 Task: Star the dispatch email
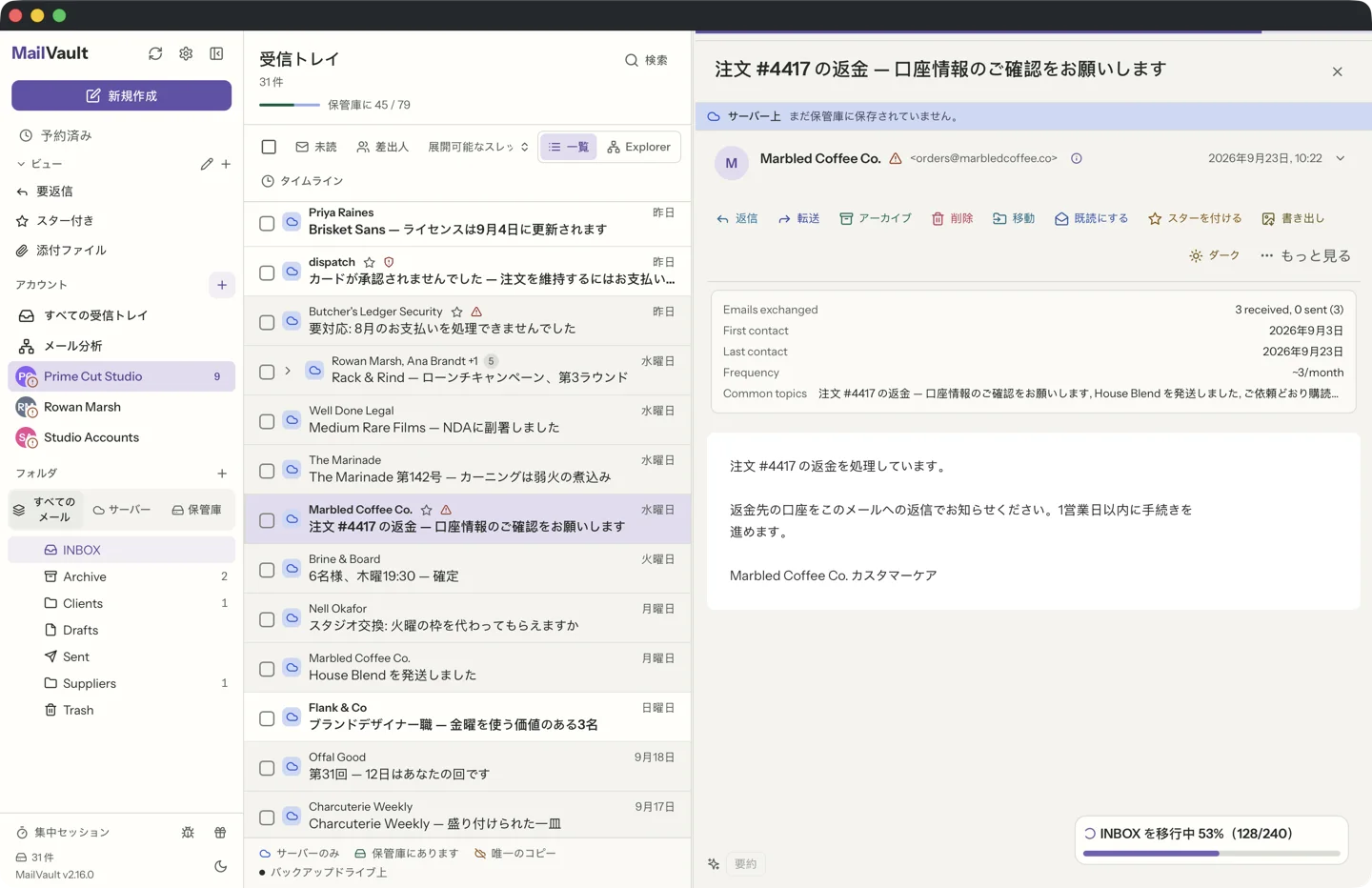point(370,262)
